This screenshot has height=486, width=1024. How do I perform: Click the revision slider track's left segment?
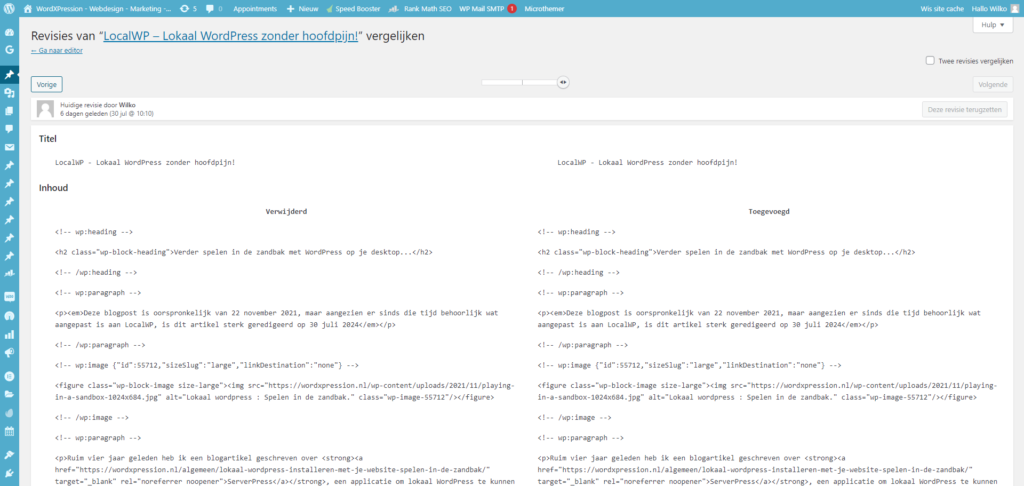click(502, 82)
